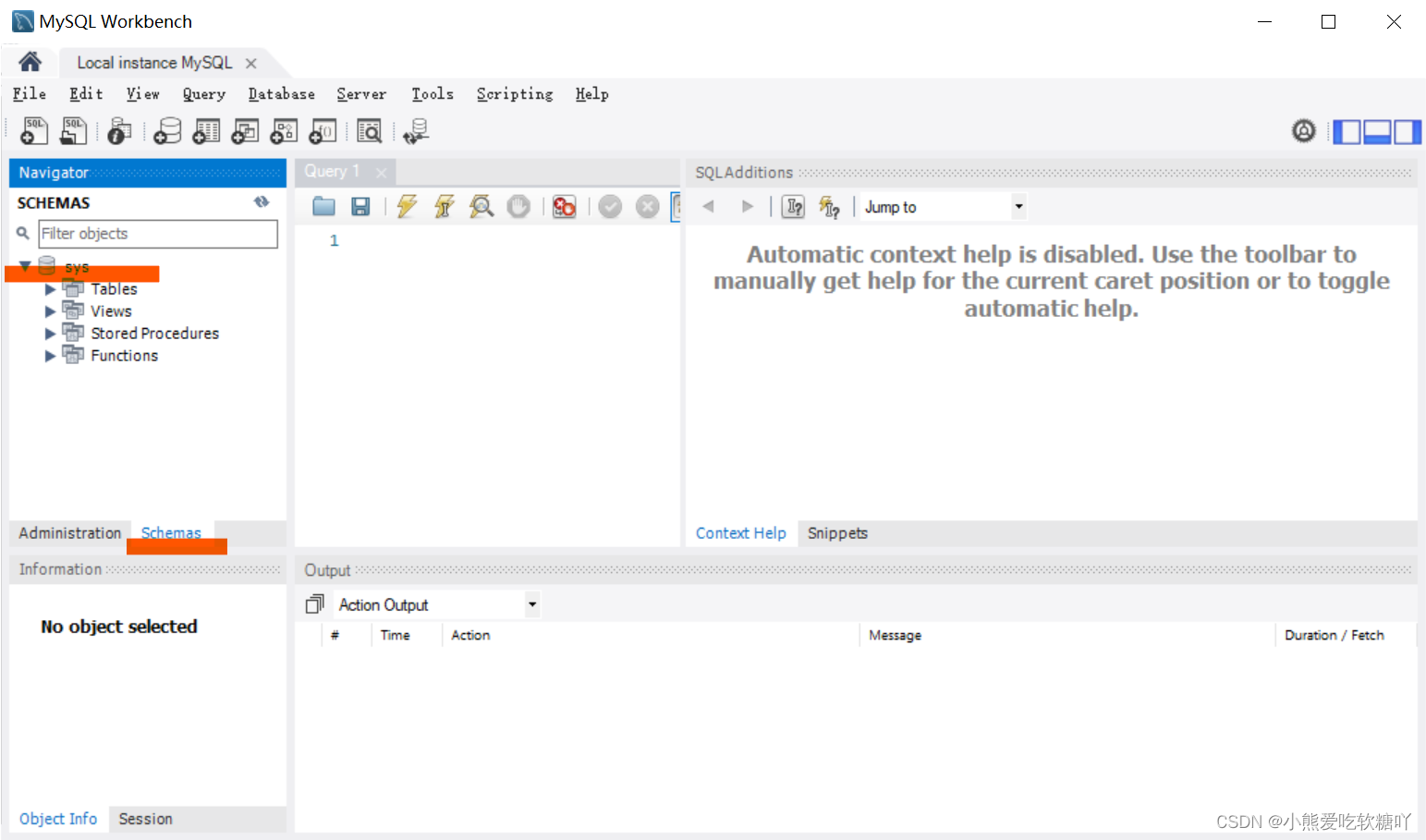The height and width of the screenshot is (840, 1426).
Task: Open the Database menu
Action: (281, 94)
